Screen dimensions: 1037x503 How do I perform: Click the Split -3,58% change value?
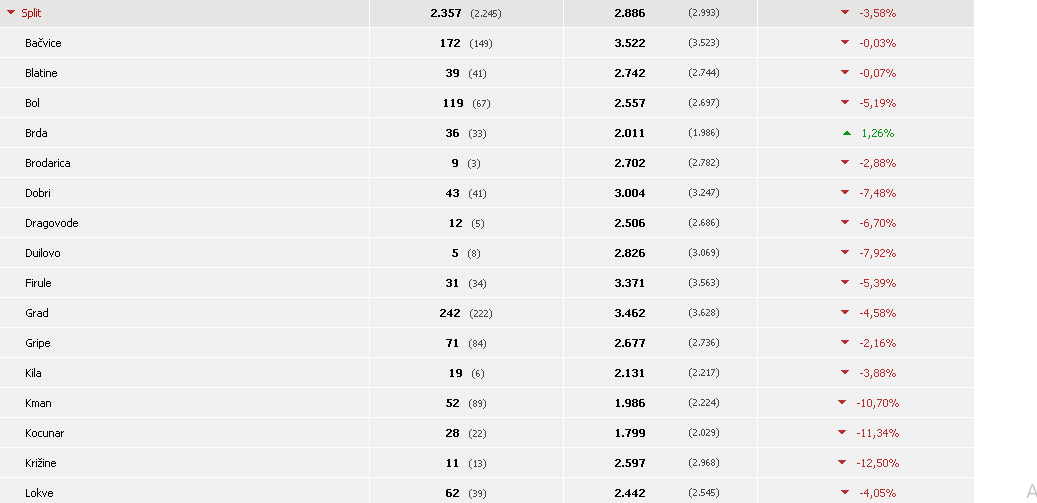(x=878, y=13)
